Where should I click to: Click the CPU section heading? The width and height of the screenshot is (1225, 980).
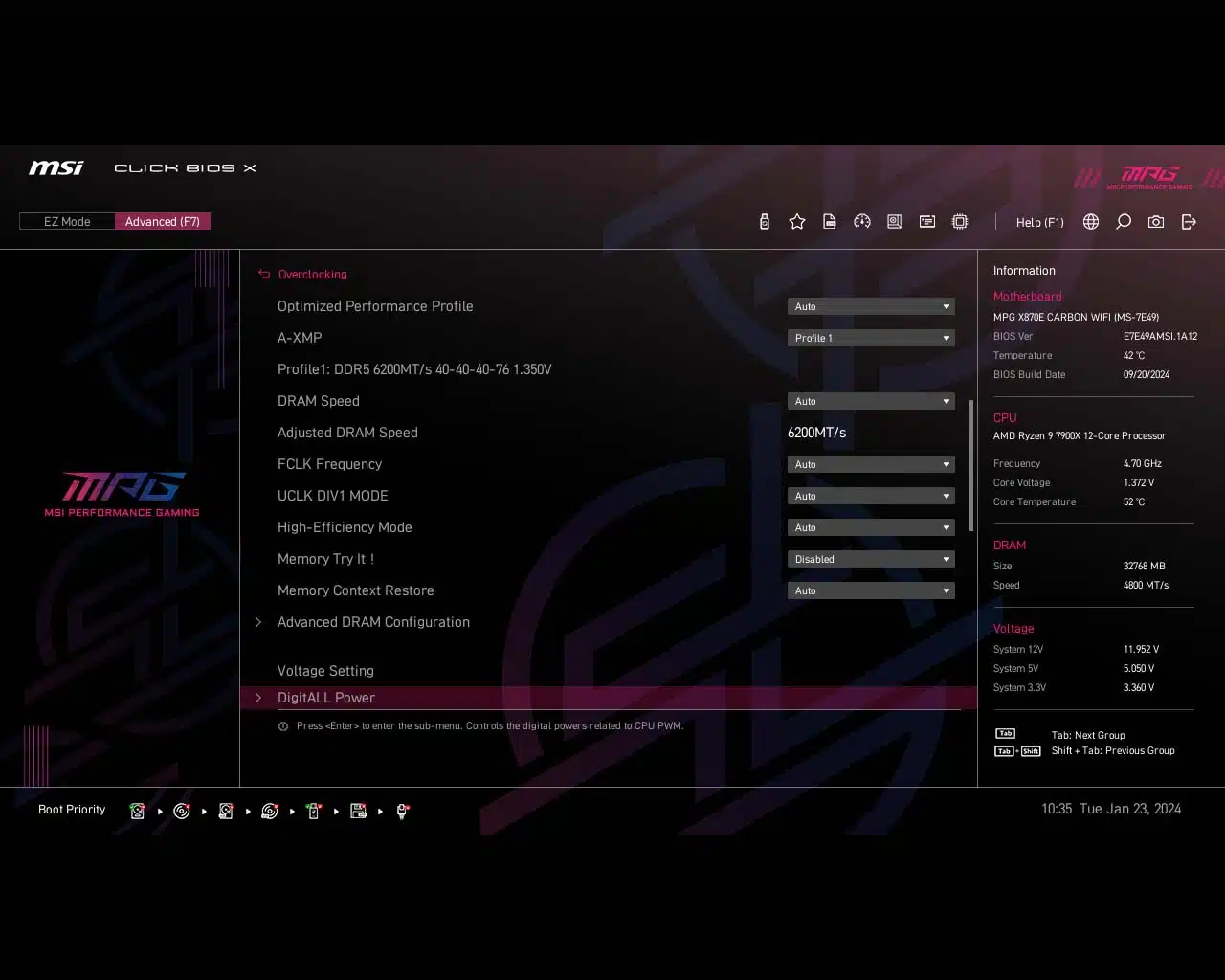point(1005,418)
